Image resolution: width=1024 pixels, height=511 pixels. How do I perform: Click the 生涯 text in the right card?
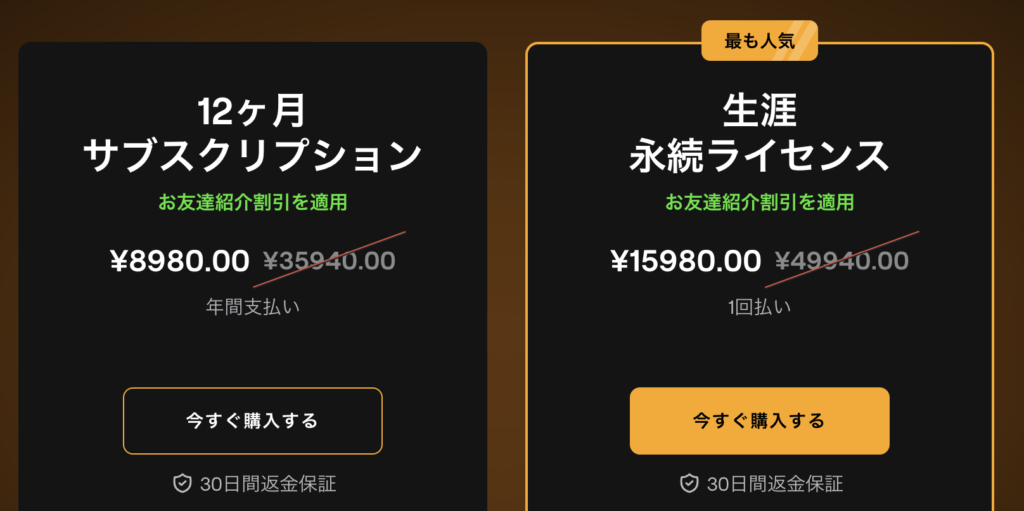click(x=760, y=112)
